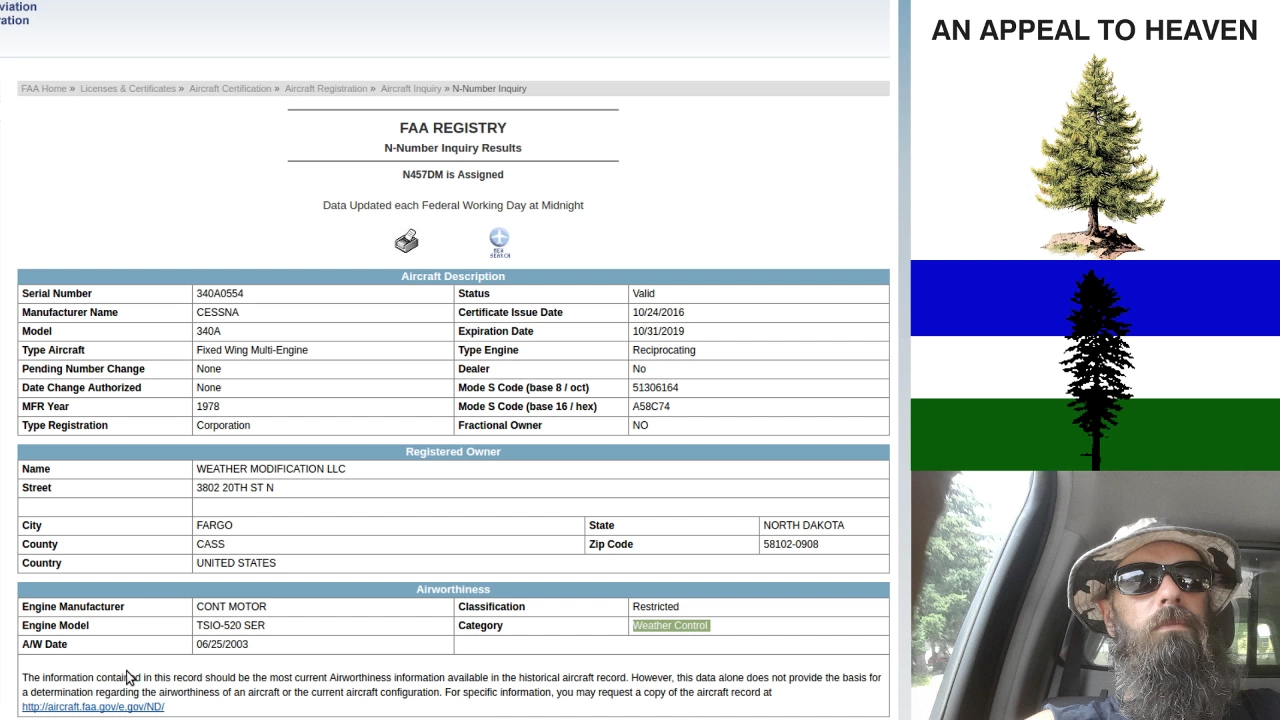Click the new search icon
The height and width of the screenshot is (720, 1280).
[x=499, y=243]
